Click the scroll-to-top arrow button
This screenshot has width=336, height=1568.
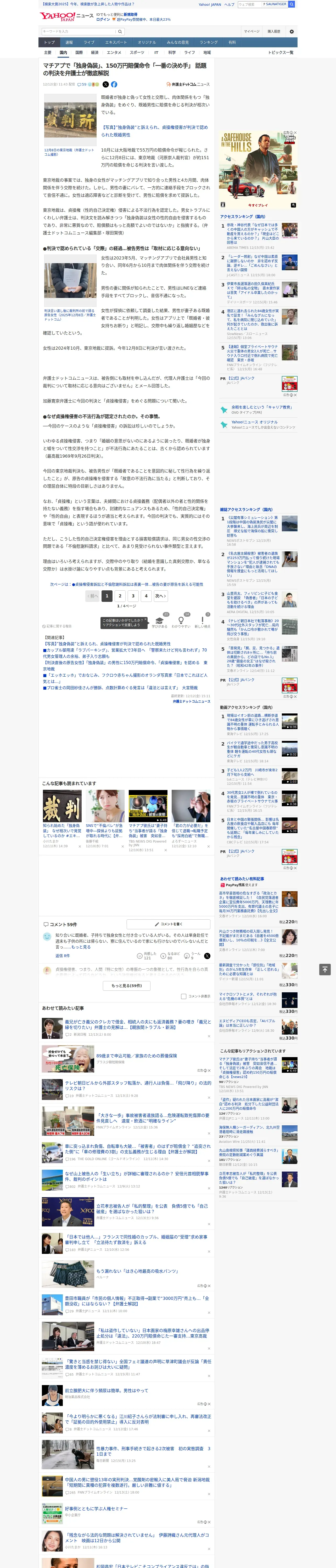click(325, 969)
